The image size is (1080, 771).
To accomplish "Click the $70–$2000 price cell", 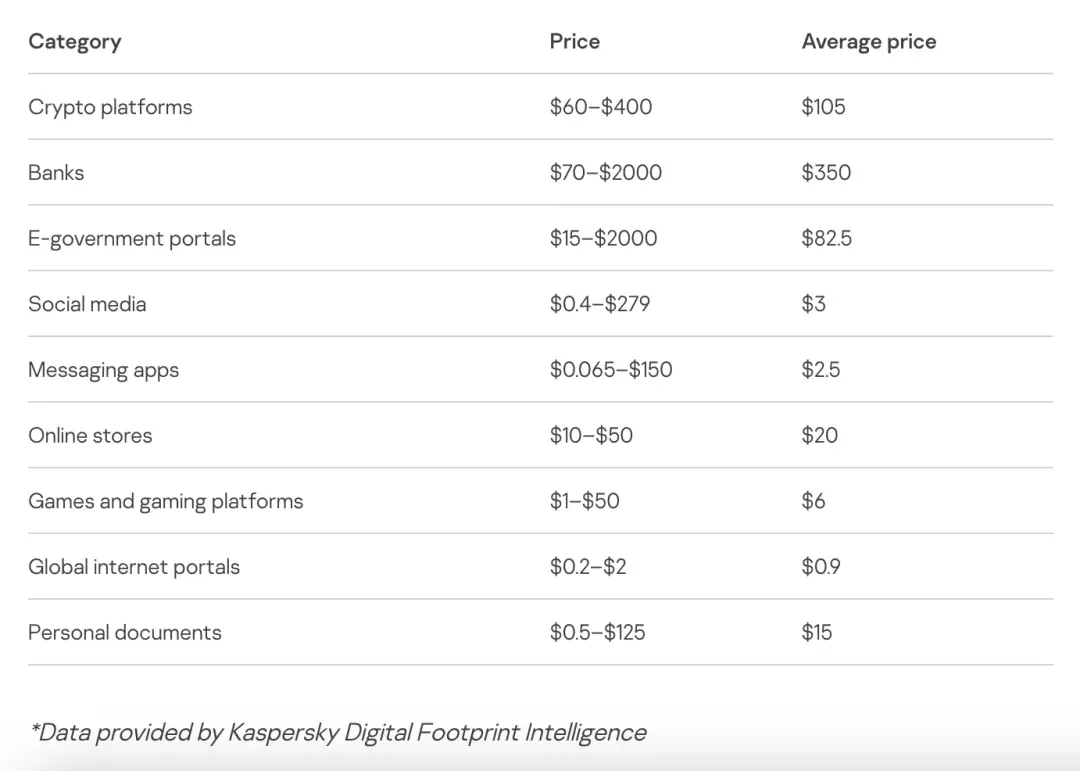I will tap(606, 173).
